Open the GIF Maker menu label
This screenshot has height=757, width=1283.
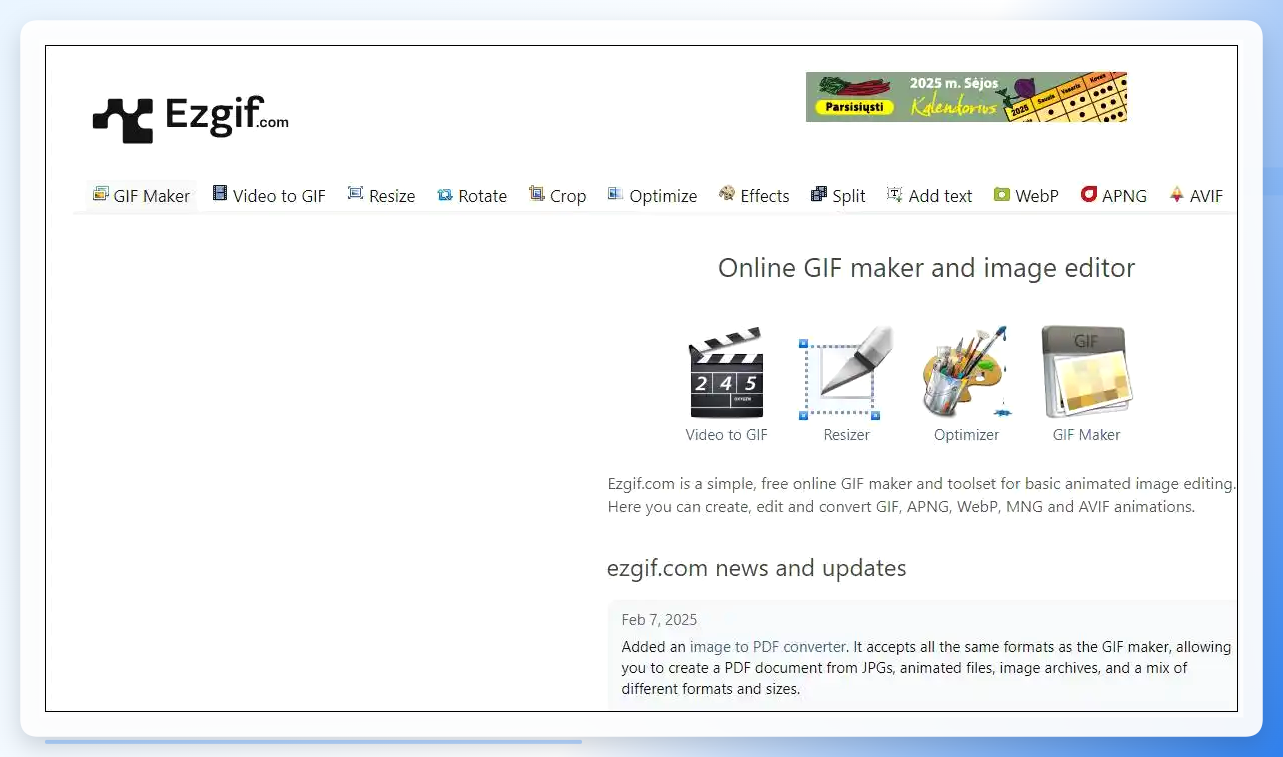click(x=152, y=196)
